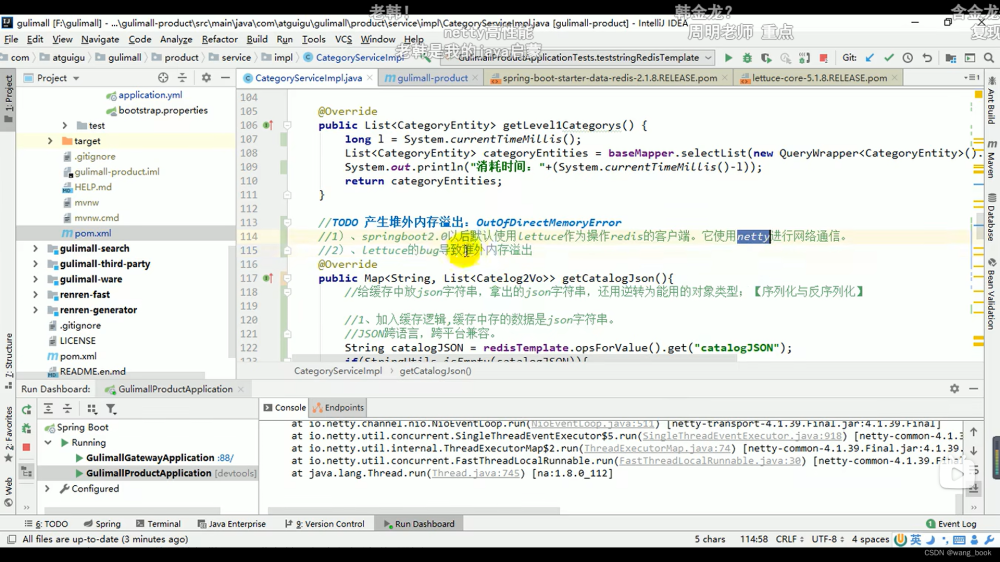Collapse the Running node in dashboard
The width and height of the screenshot is (1000, 562).
(48, 442)
